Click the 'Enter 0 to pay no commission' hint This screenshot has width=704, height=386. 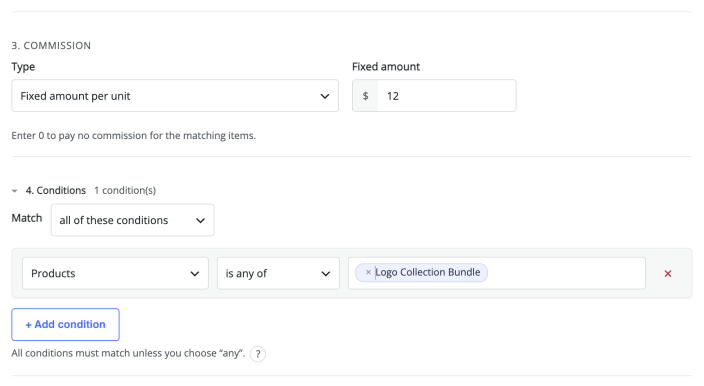tap(134, 136)
